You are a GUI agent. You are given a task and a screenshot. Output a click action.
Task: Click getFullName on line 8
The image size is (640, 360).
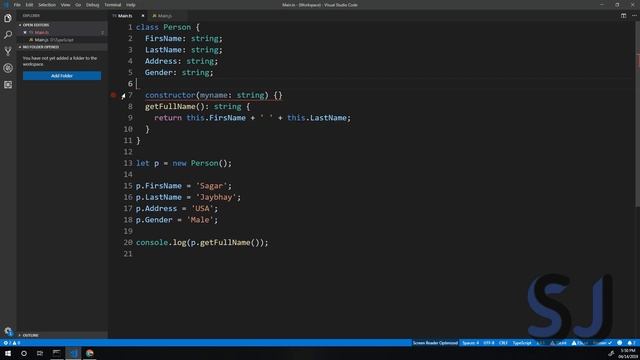pos(170,107)
